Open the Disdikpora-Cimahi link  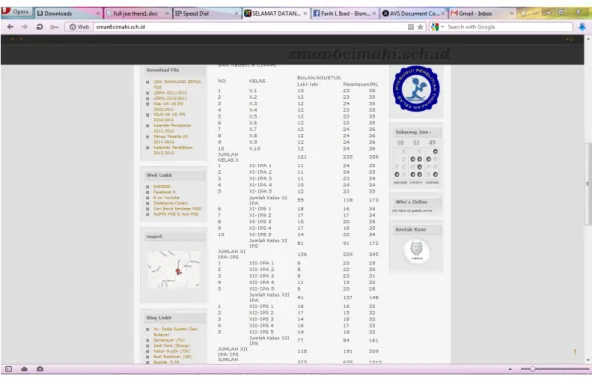171,203
